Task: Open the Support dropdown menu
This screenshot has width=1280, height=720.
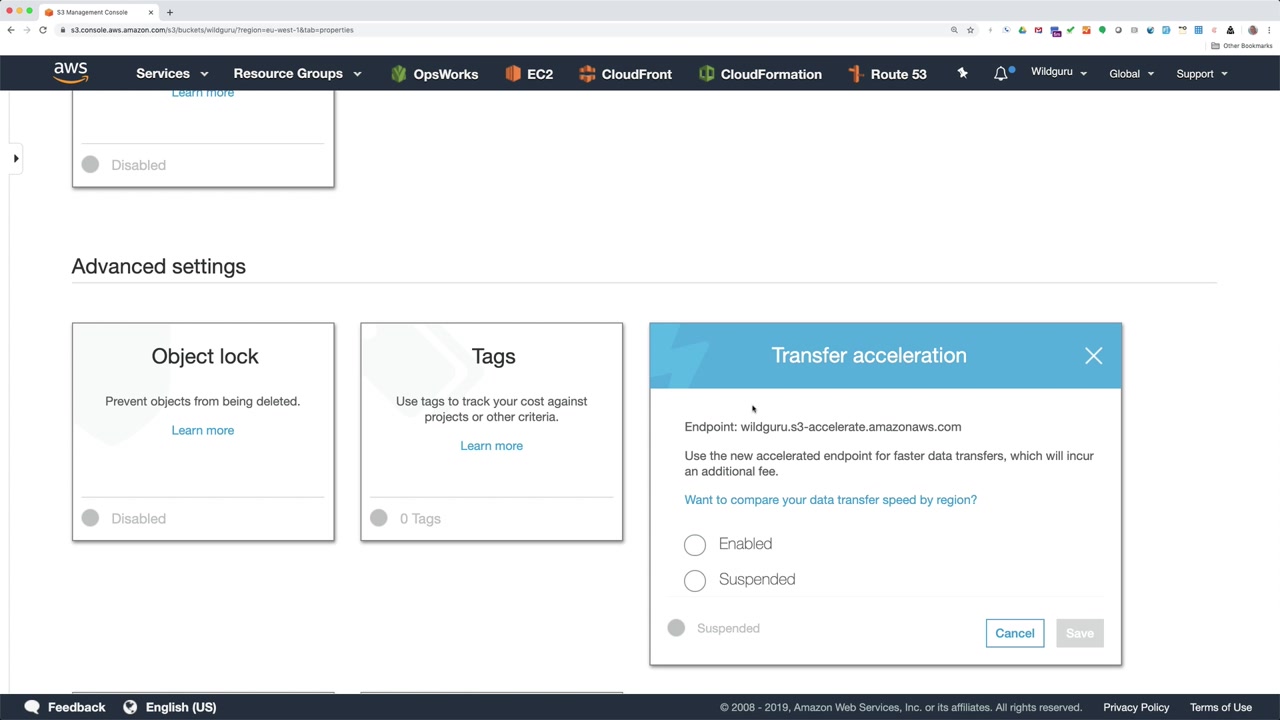Action: (1201, 74)
